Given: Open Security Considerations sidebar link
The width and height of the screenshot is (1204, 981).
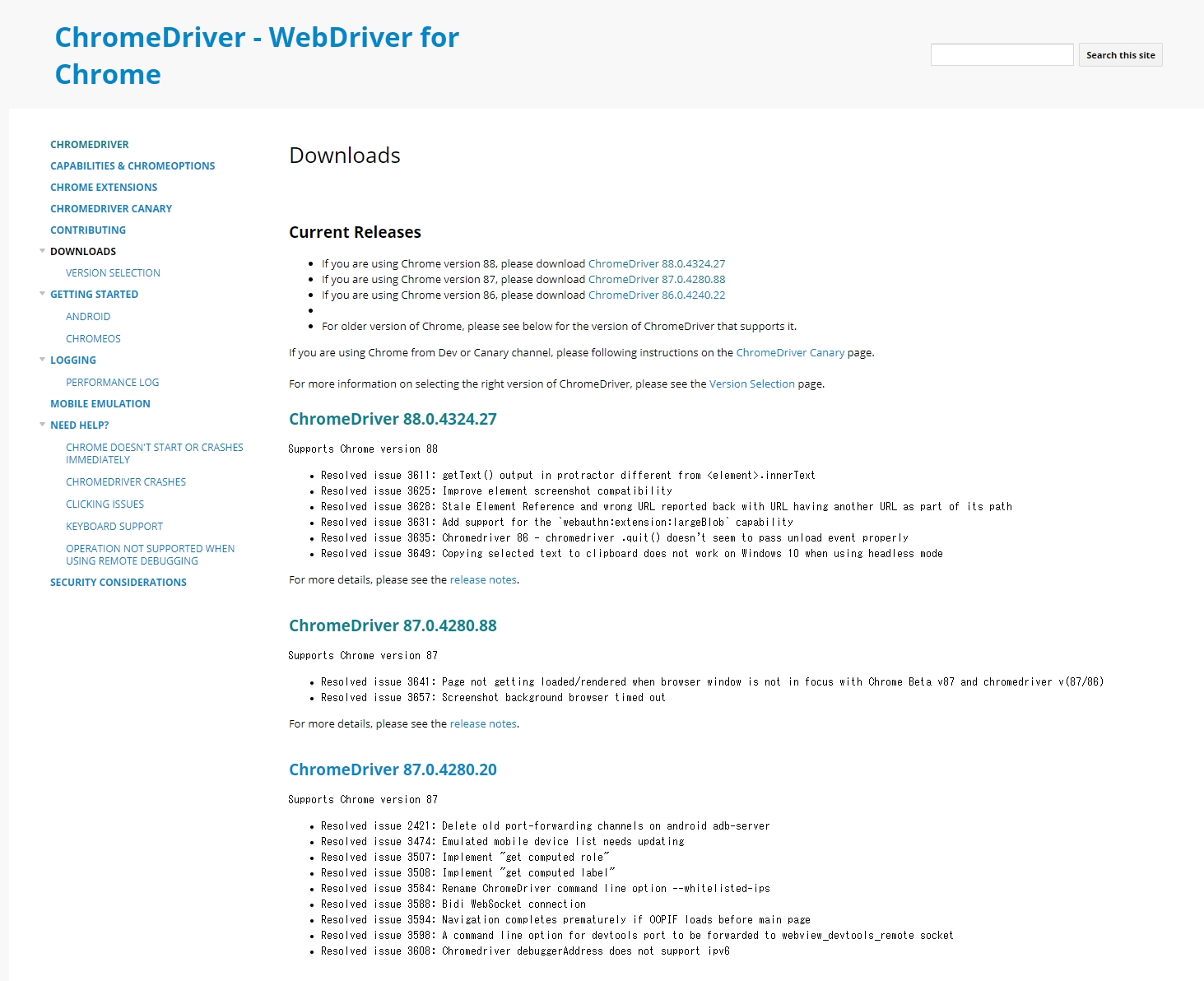Looking at the screenshot, I should (119, 582).
